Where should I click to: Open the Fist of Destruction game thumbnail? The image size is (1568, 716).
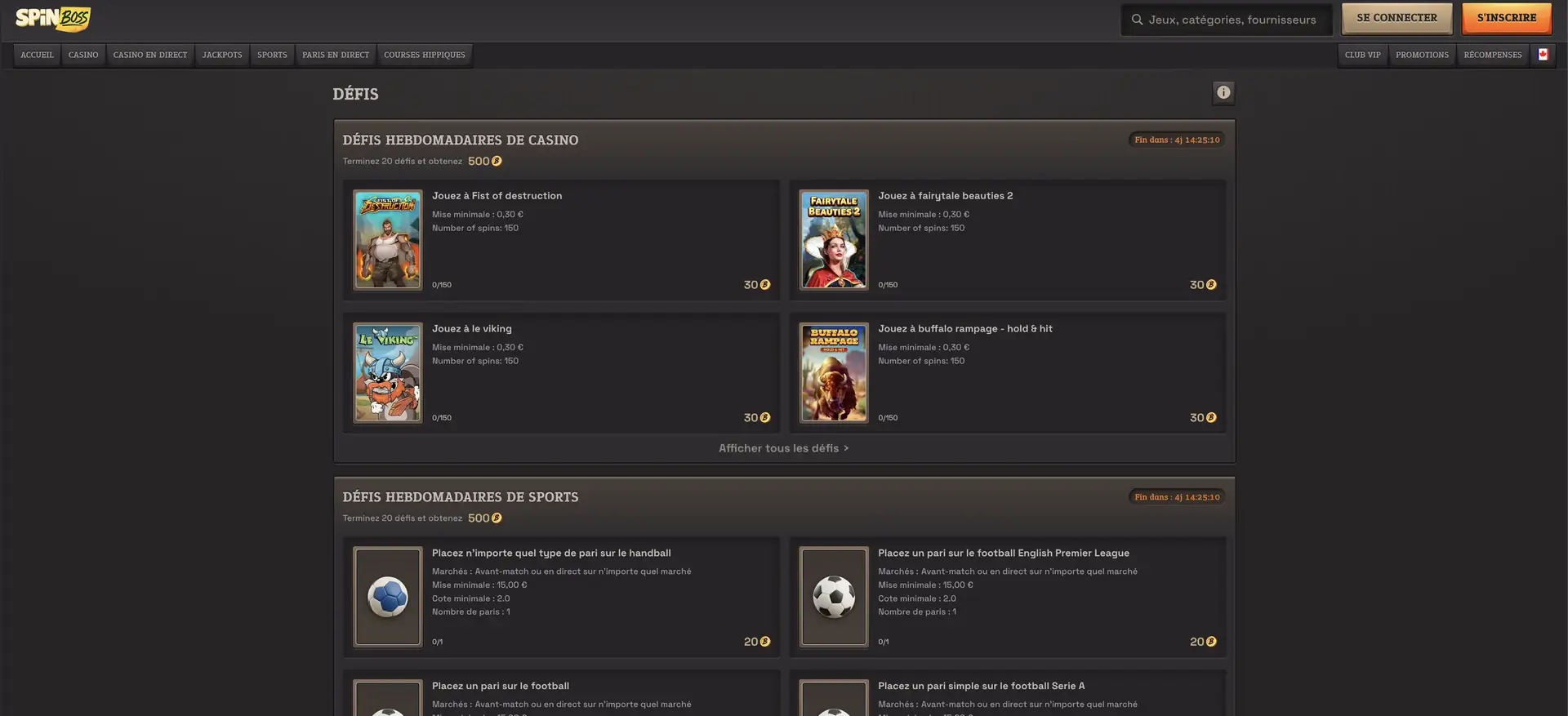click(x=388, y=240)
